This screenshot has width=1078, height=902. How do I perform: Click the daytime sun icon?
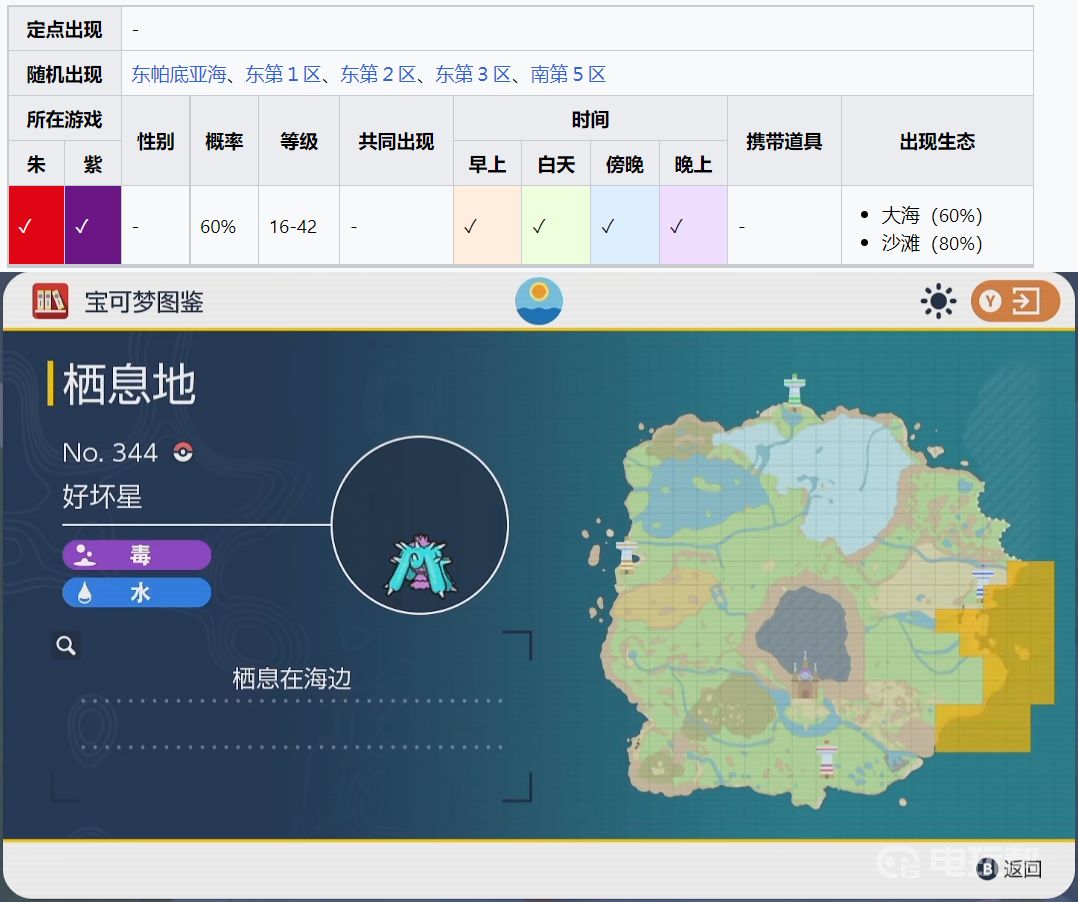click(x=938, y=301)
